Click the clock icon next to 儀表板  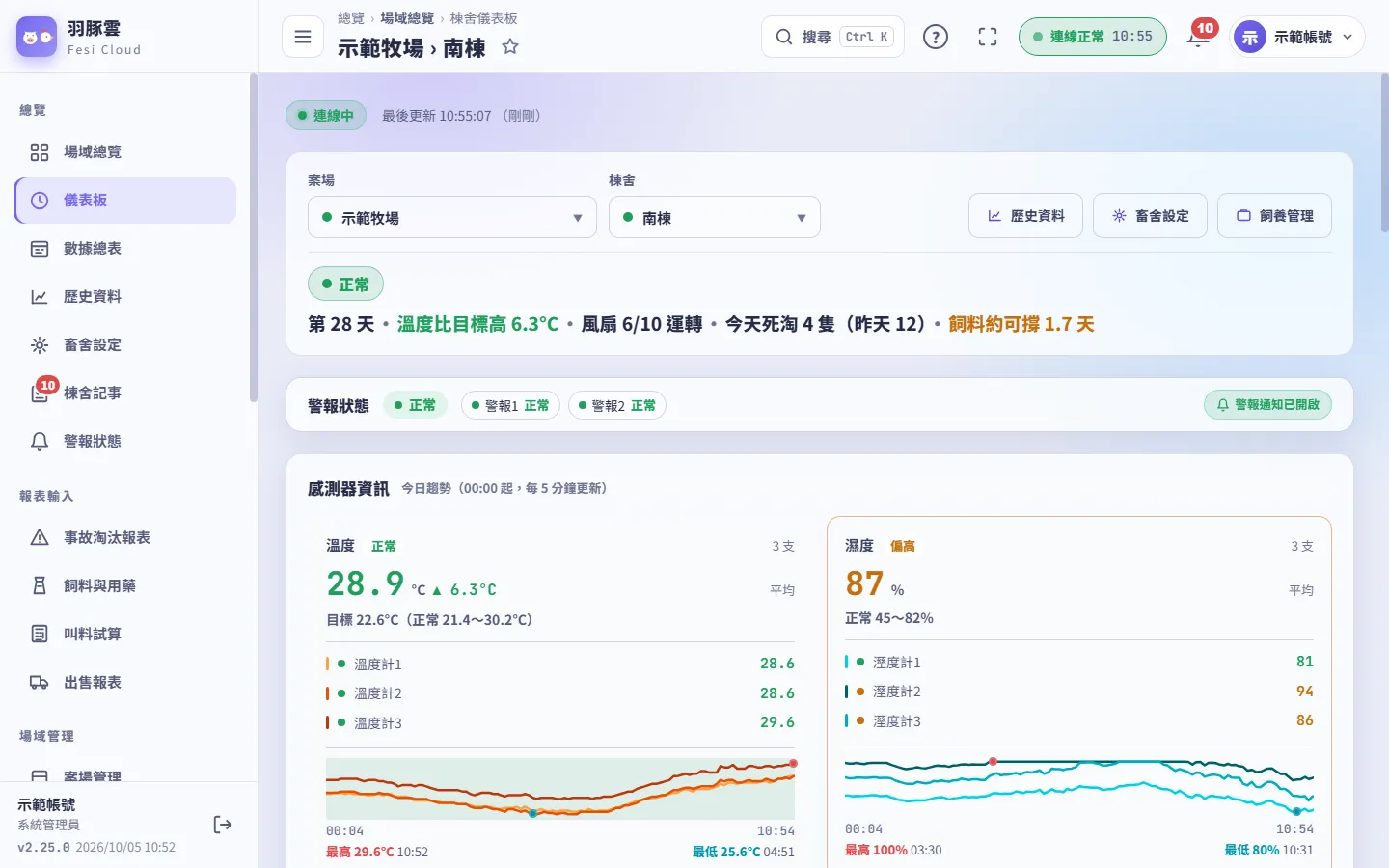(x=40, y=201)
